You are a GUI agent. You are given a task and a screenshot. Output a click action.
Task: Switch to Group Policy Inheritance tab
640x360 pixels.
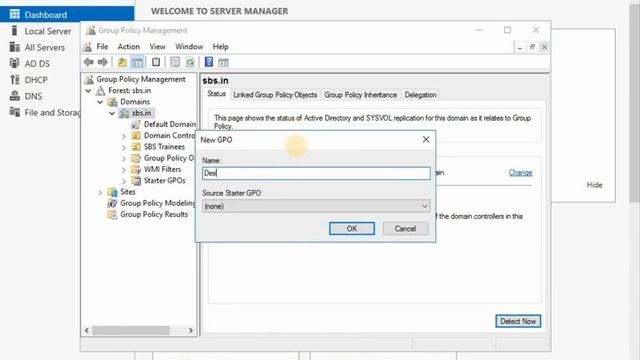360,95
